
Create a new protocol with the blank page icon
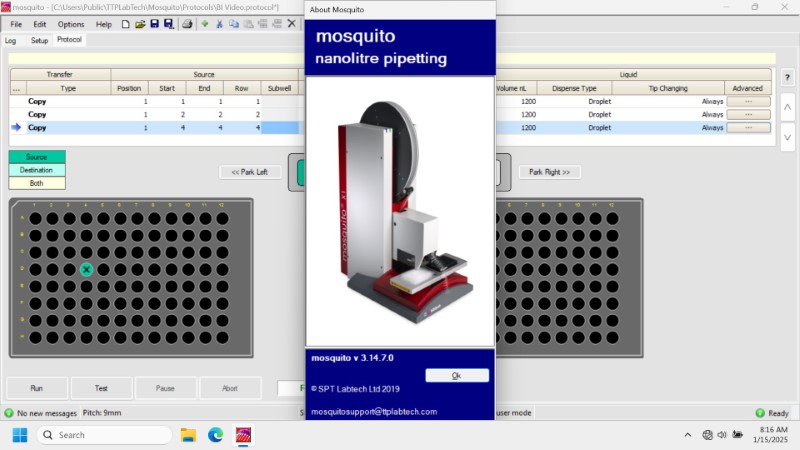click(125, 24)
